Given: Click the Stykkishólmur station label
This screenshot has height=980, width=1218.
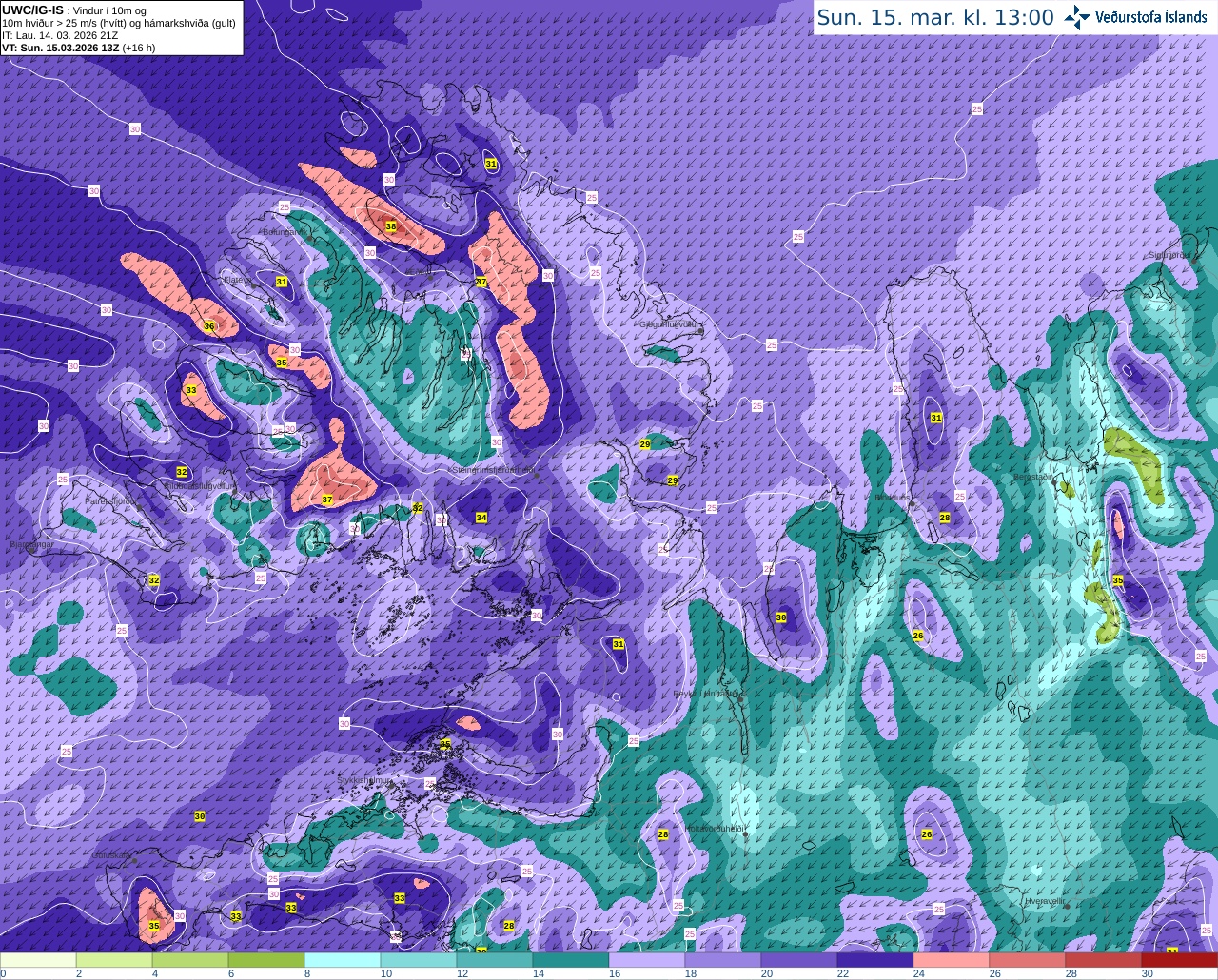Looking at the screenshot, I should coord(364,779).
